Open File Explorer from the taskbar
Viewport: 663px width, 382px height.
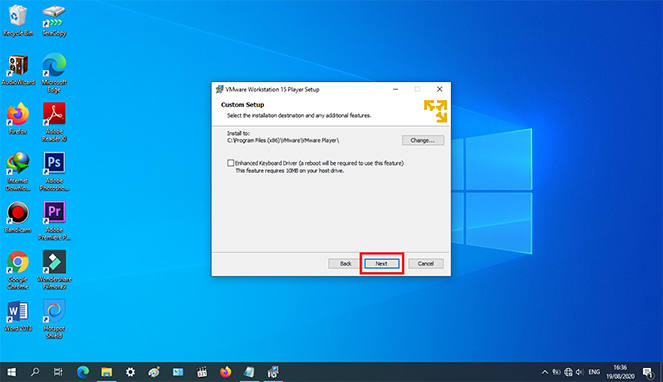[x=107, y=372]
